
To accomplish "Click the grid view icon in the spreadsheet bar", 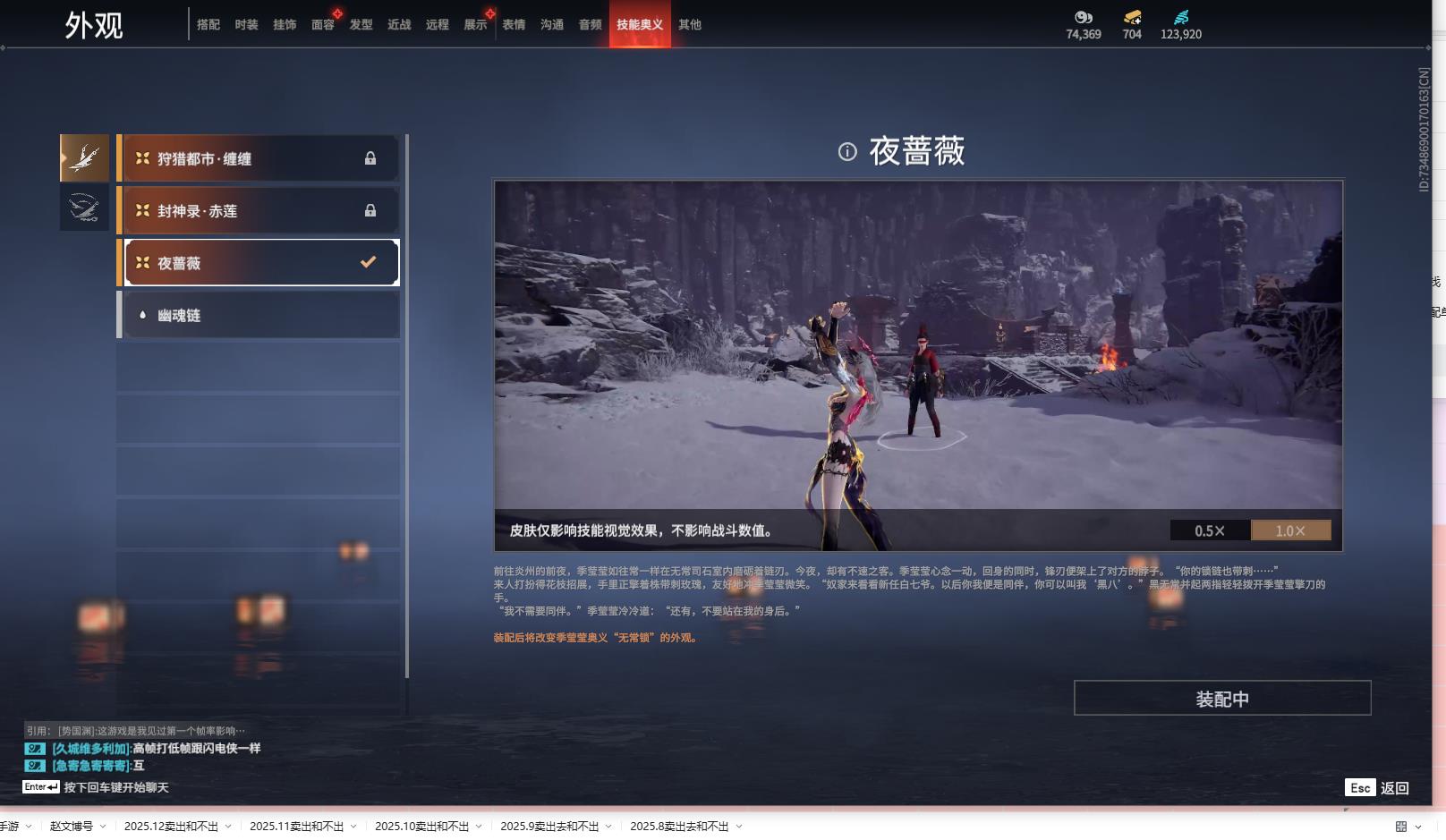I will [x=1401, y=827].
